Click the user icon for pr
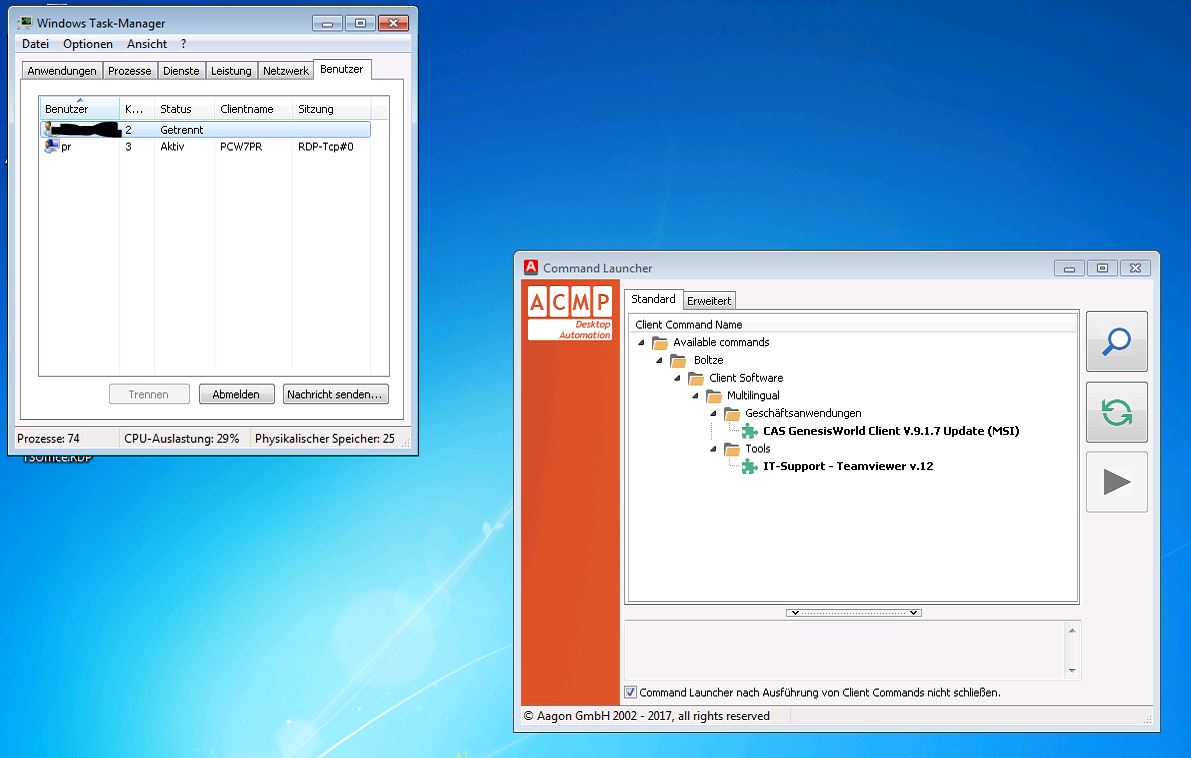The image size is (1191, 758). [x=51, y=147]
